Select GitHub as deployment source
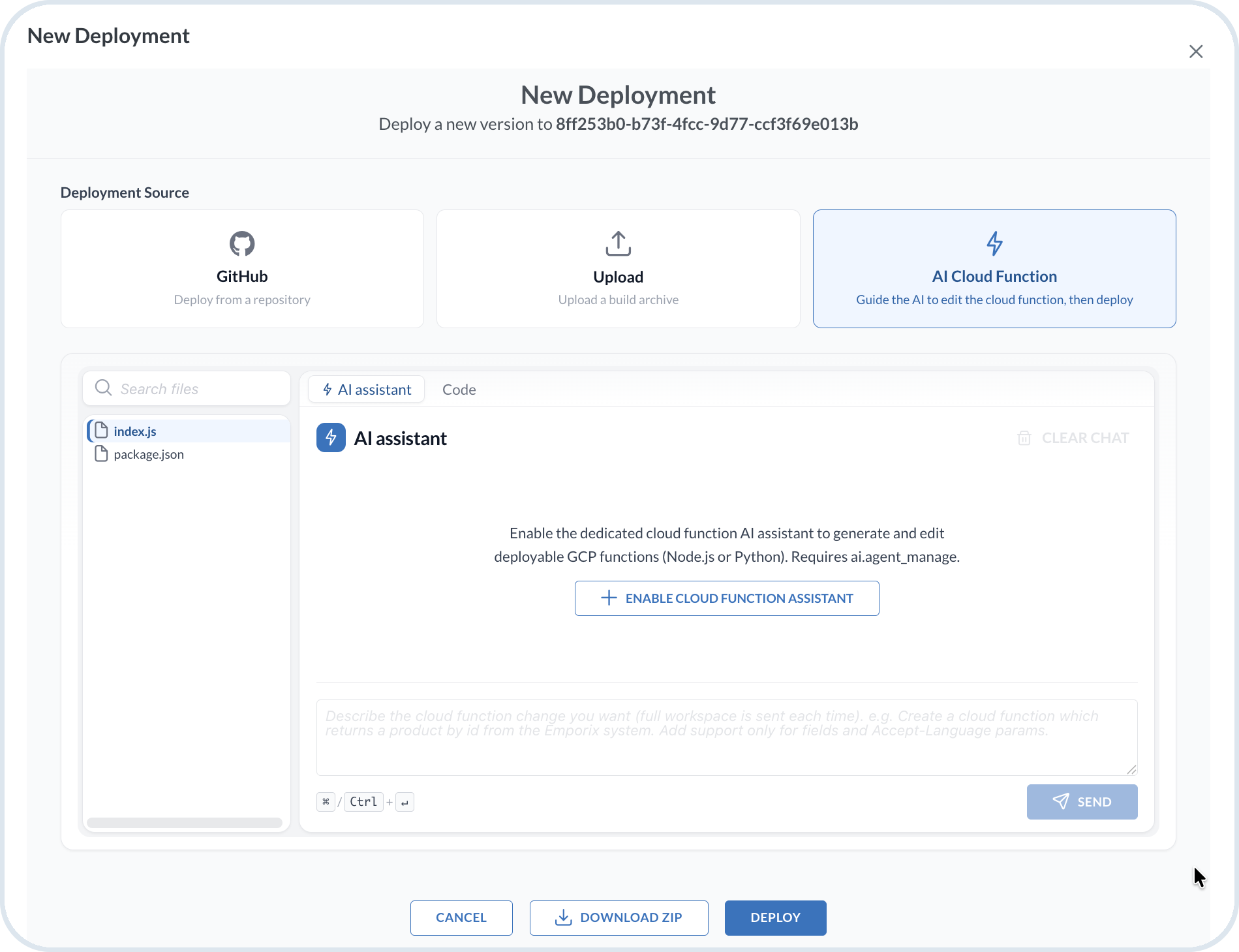Screen dimensions: 1239x952 point(242,269)
